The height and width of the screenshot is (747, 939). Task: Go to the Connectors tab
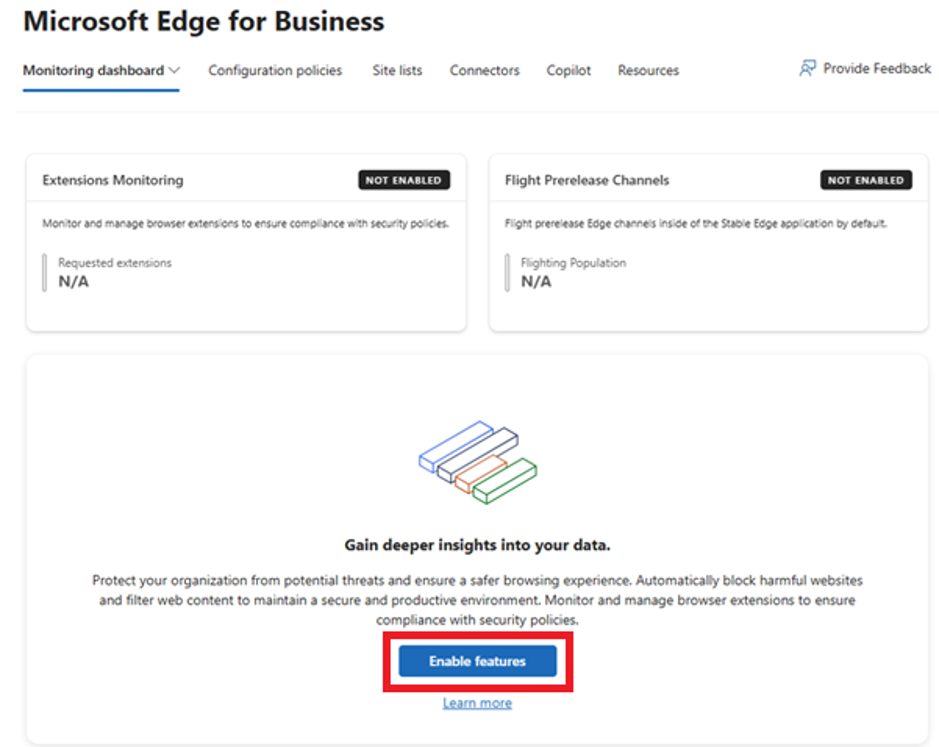tap(484, 71)
